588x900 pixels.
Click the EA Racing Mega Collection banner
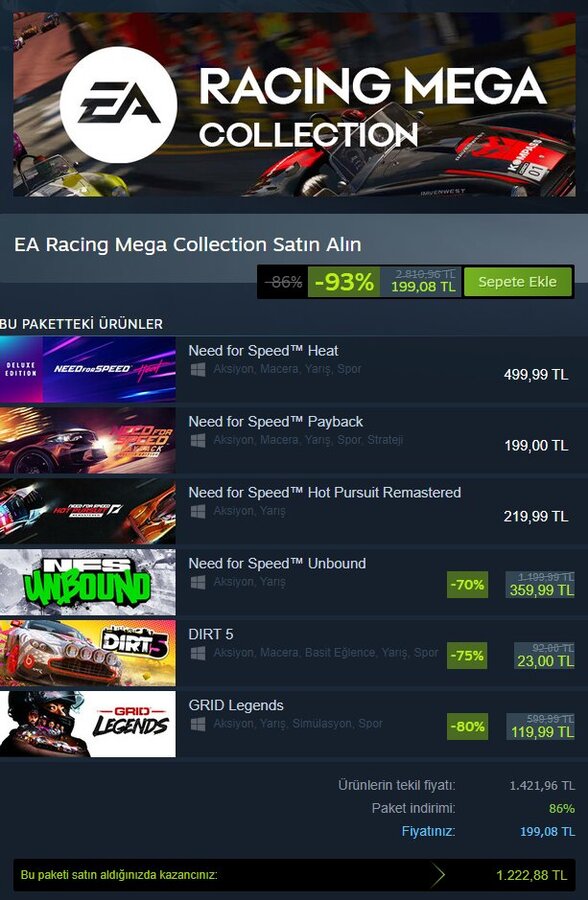(x=294, y=104)
